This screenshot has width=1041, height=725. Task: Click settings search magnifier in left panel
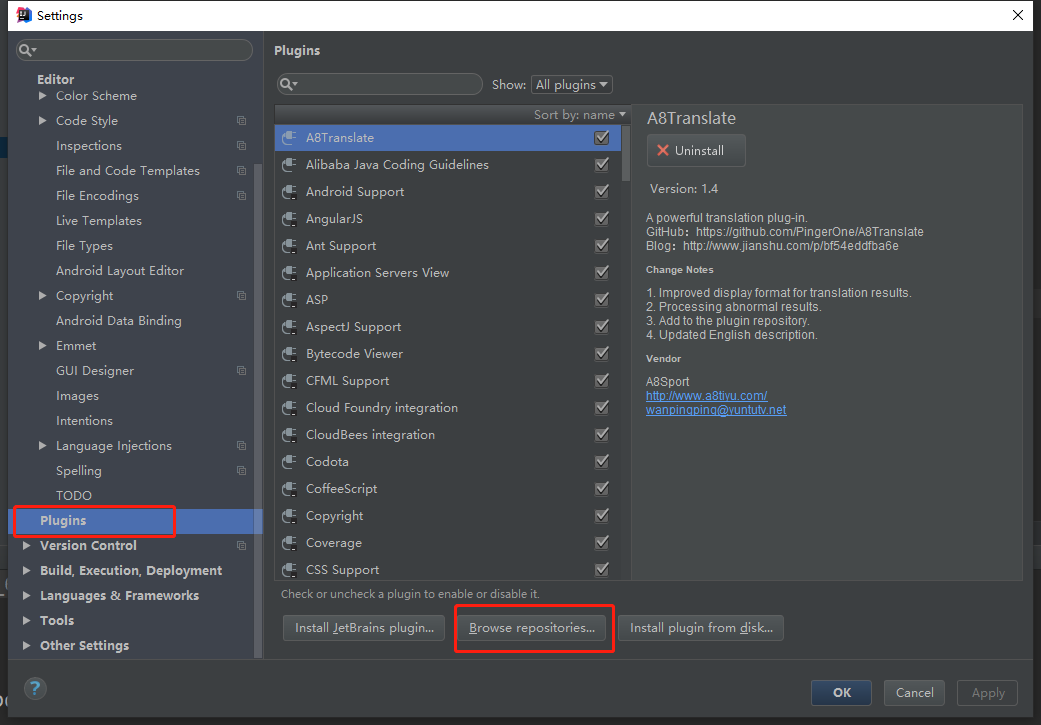coord(28,50)
